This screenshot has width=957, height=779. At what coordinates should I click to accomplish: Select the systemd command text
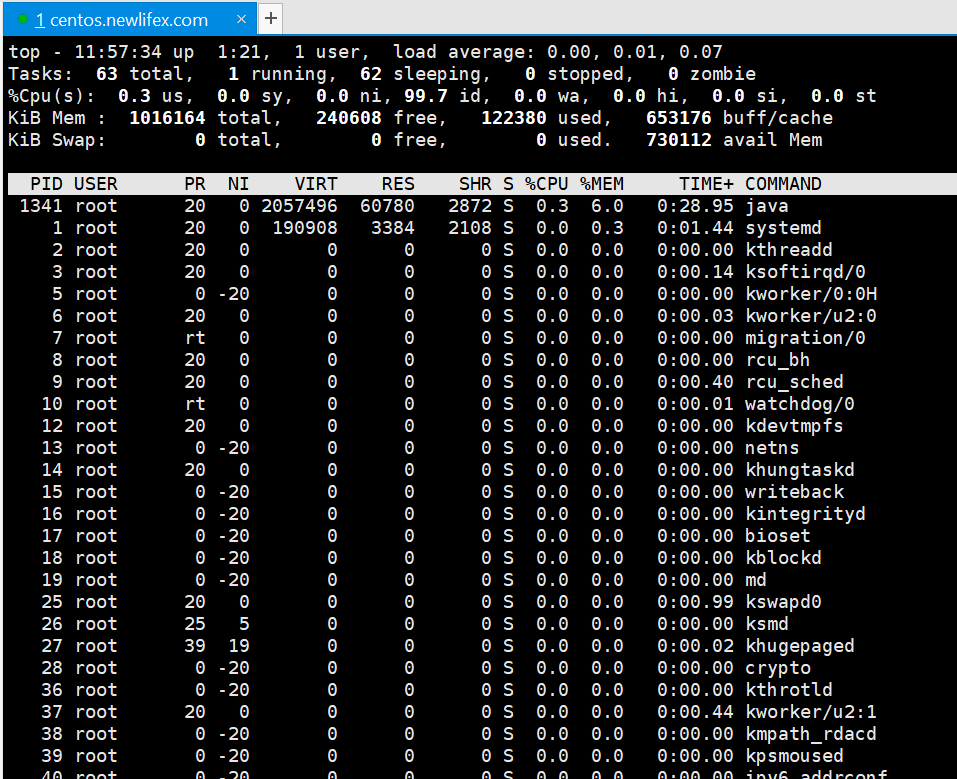pos(783,228)
